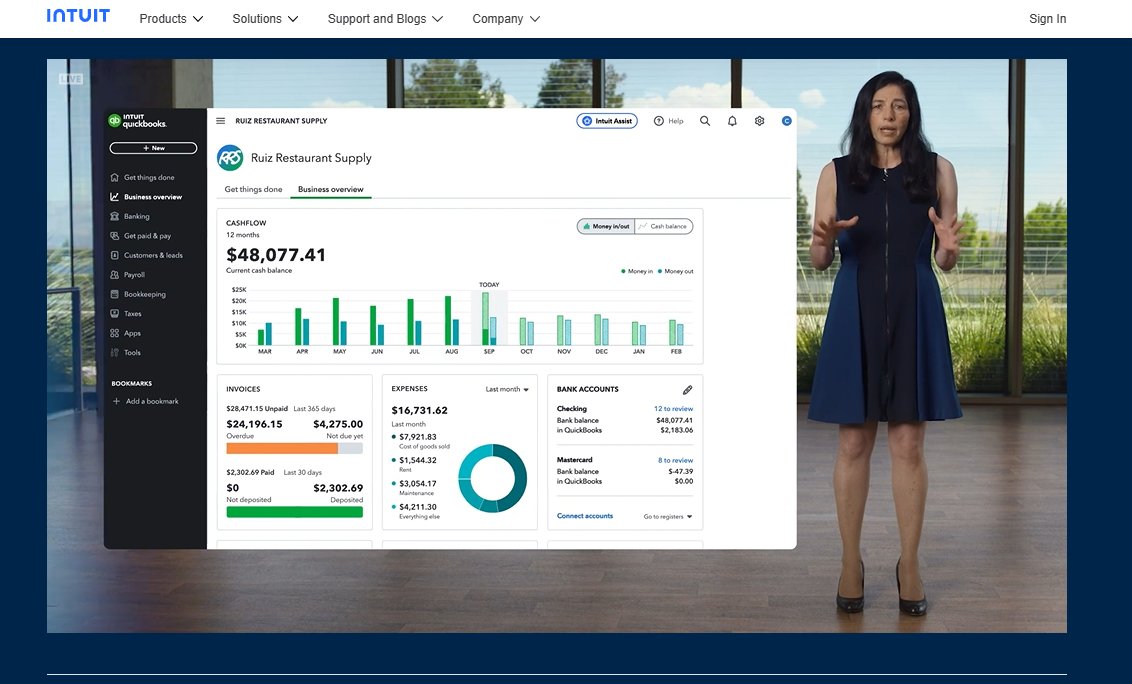Click the Money in legend marker
The height and width of the screenshot is (684, 1132).
point(623,272)
